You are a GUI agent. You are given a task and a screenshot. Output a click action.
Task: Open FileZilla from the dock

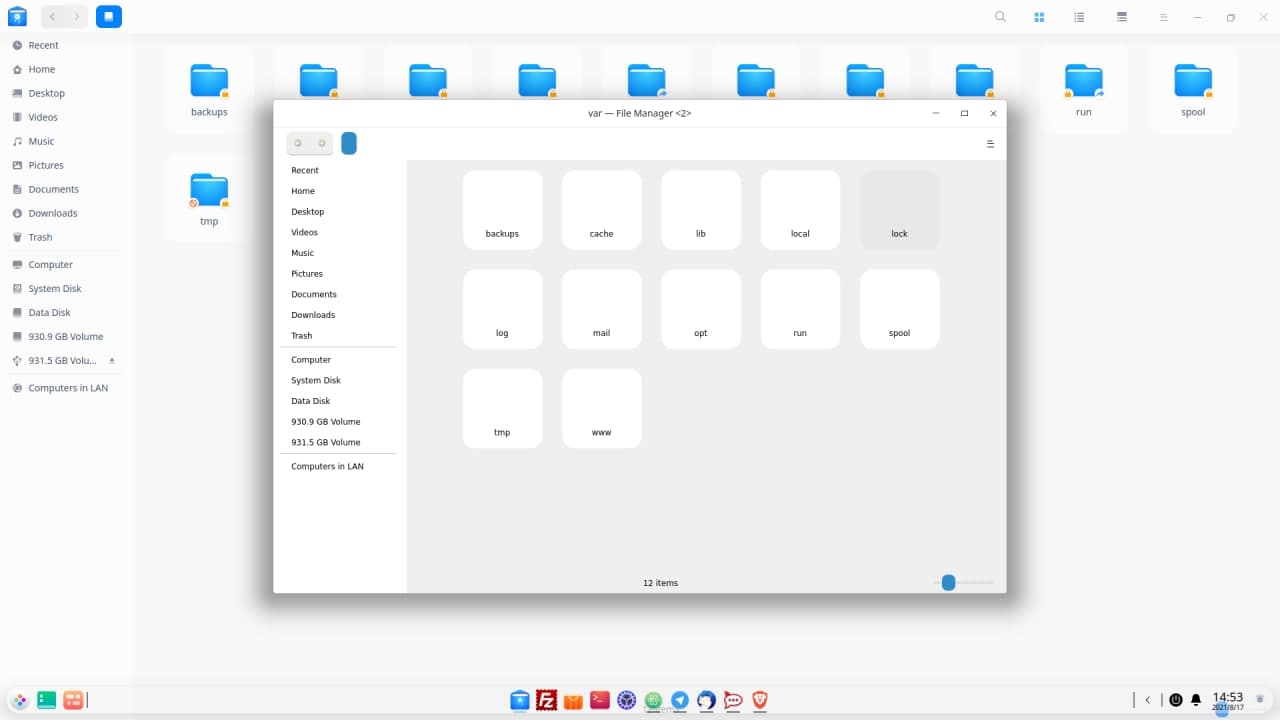pyautogui.click(x=546, y=700)
